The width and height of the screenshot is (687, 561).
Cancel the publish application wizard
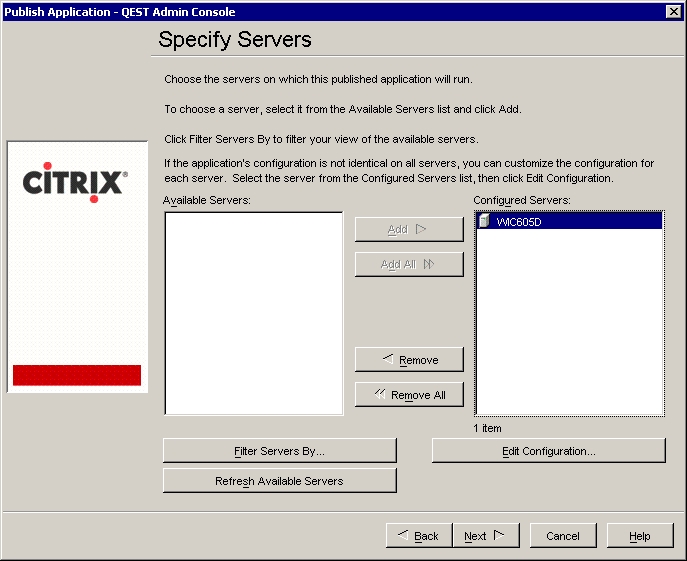[562, 536]
